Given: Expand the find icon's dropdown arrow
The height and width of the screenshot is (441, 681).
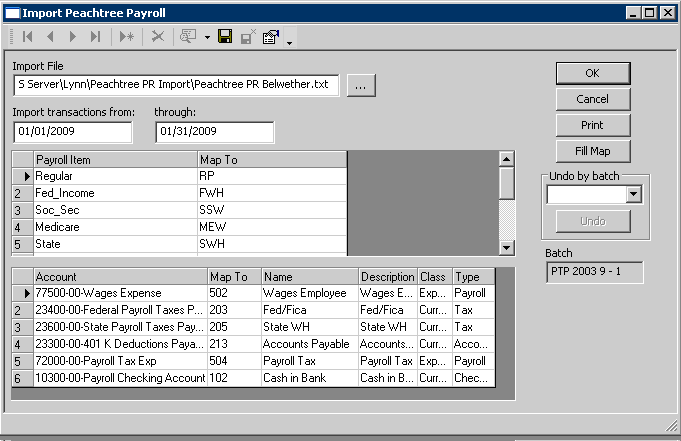Looking at the screenshot, I should coord(207,37).
